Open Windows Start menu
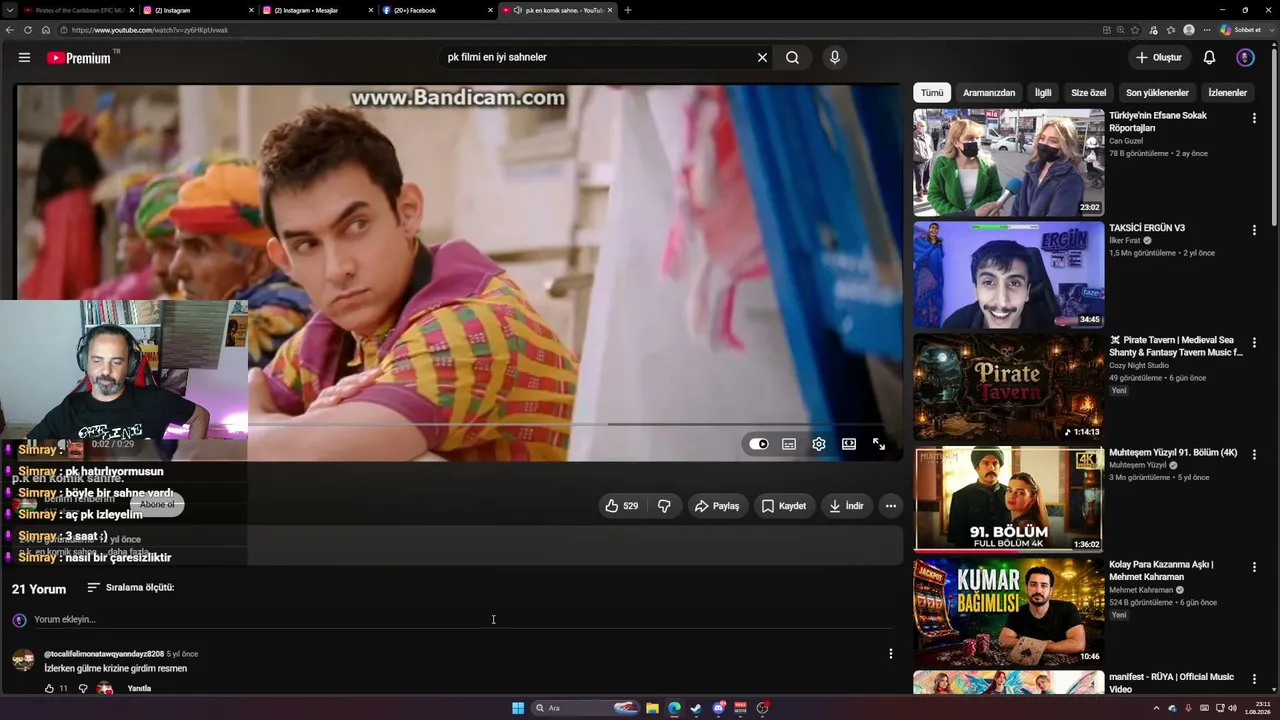This screenshot has height=720, width=1280. tap(518, 708)
